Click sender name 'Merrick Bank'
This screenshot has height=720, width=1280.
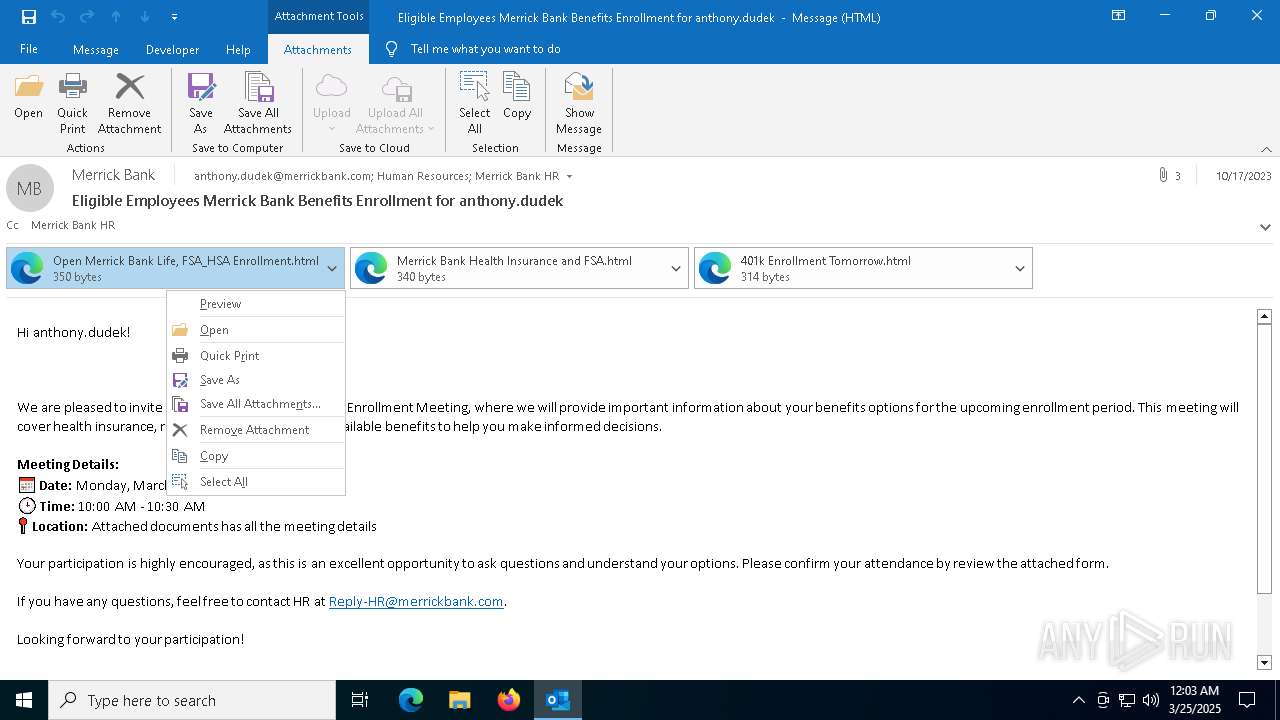point(113,175)
